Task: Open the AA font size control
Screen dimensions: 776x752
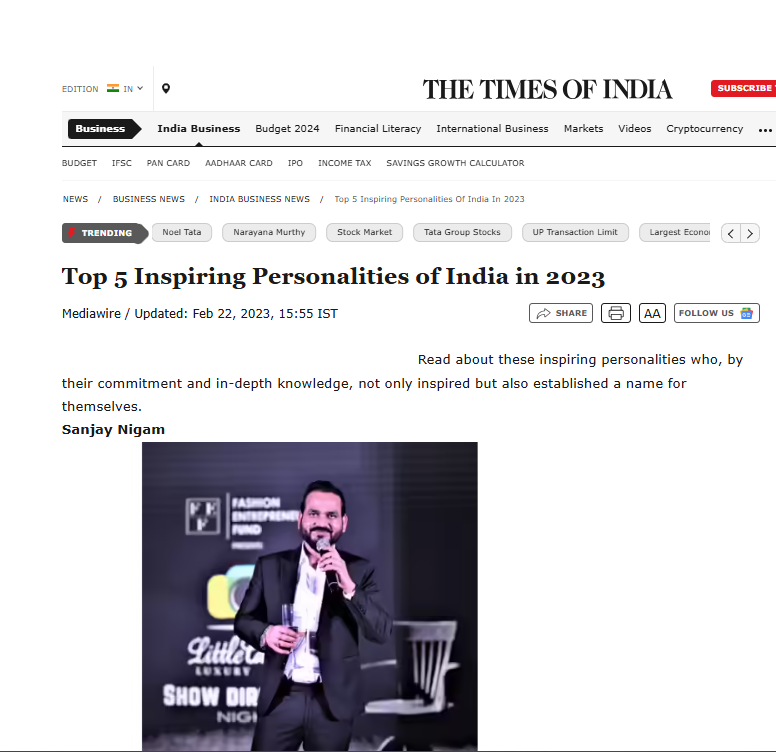Action: [x=652, y=313]
